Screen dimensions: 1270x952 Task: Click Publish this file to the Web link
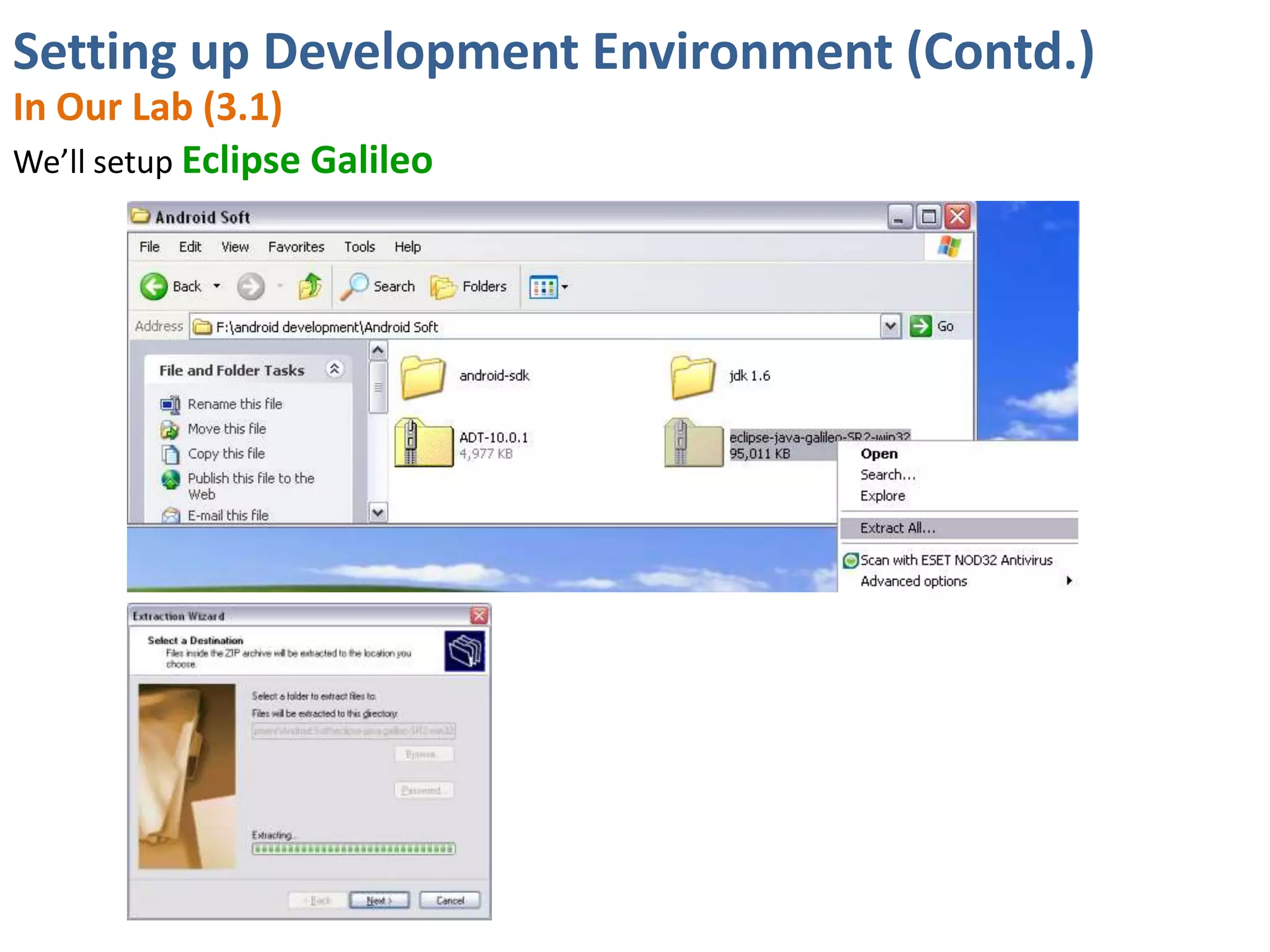[251, 486]
